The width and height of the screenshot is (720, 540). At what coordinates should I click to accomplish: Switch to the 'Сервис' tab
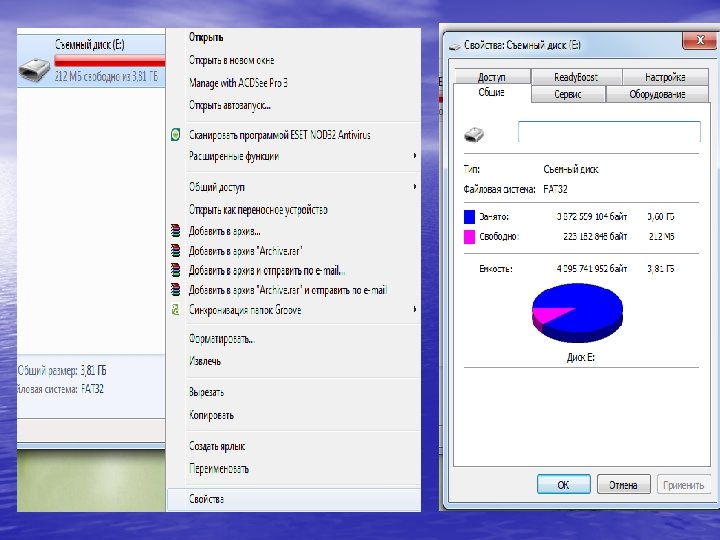click(568, 94)
